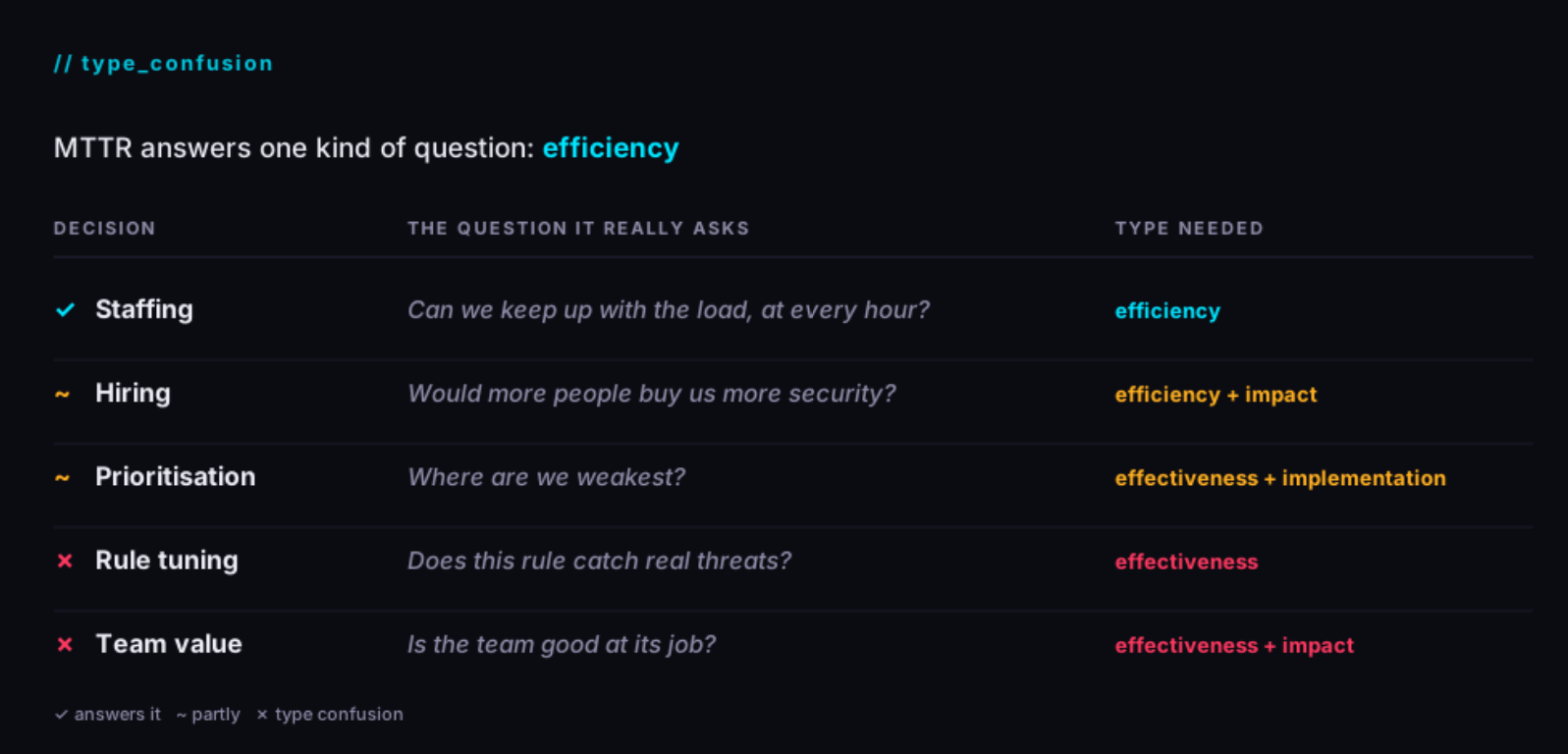The width and height of the screenshot is (1568, 754).
Task: Click the tilde in the 'partly' legend
Action: (182, 716)
